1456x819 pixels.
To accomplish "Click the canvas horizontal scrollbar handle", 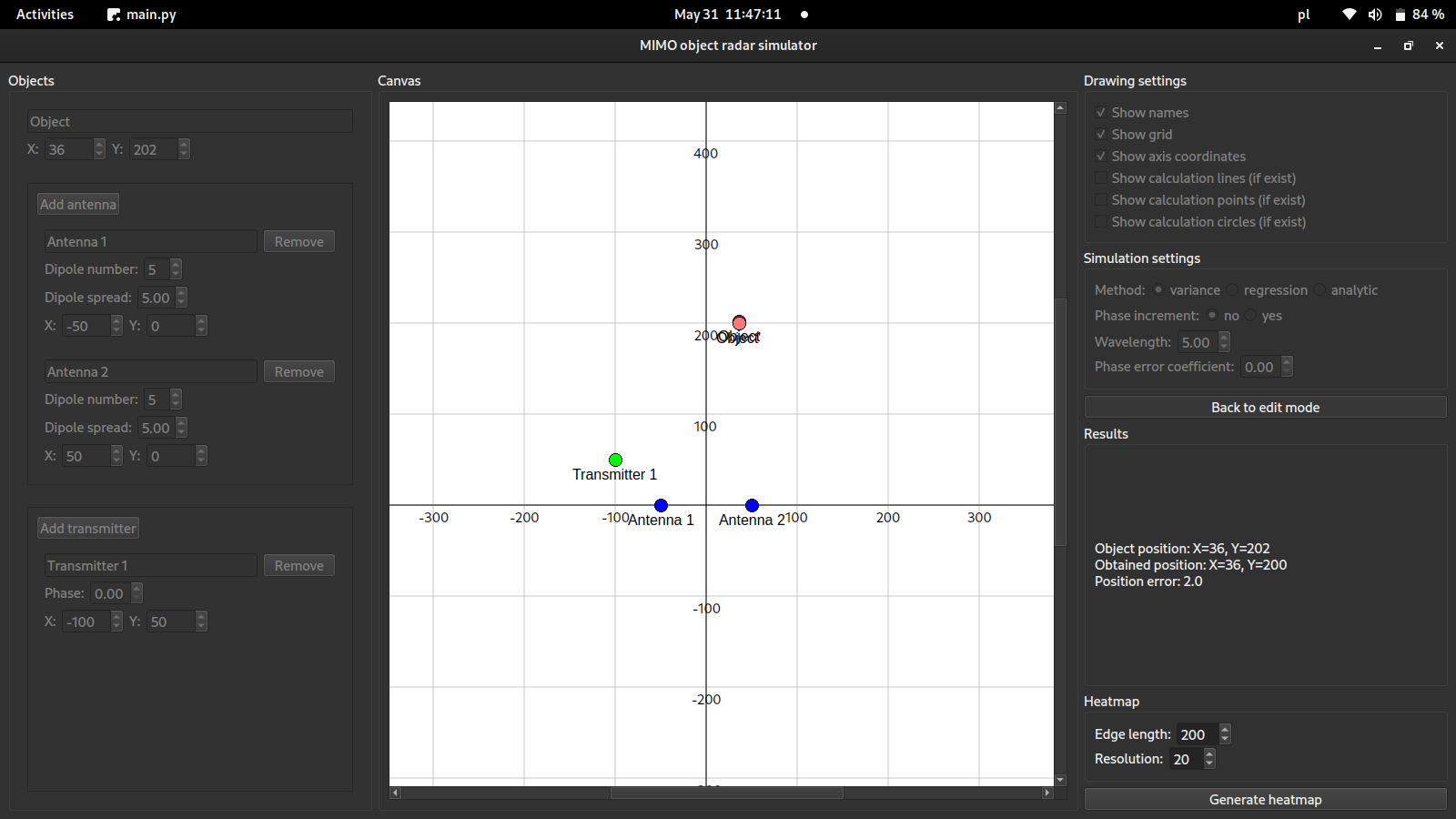I will coord(726,793).
